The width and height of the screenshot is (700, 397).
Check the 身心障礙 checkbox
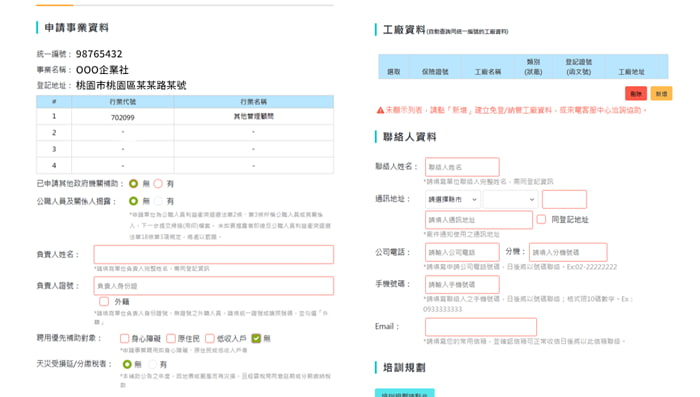(x=125, y=338)
